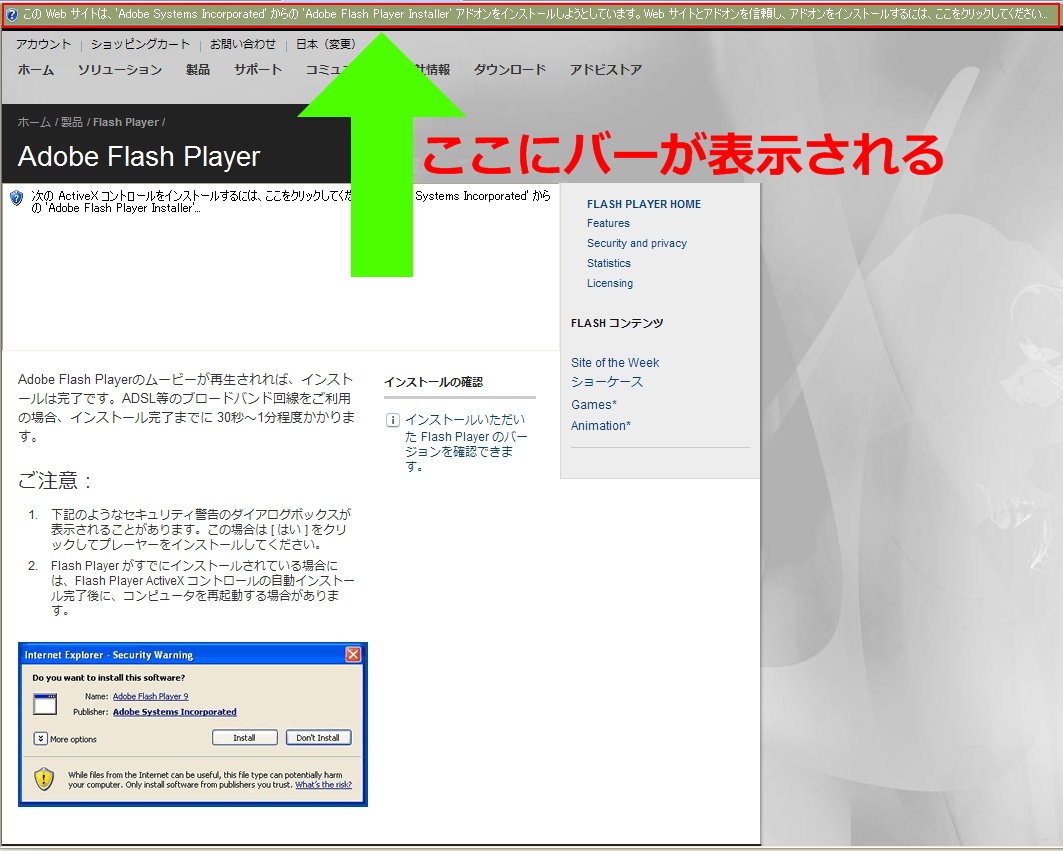1063x851 pixels.
Task: Open FLASH PLAYER HOME link
Action: coord(644,204)
